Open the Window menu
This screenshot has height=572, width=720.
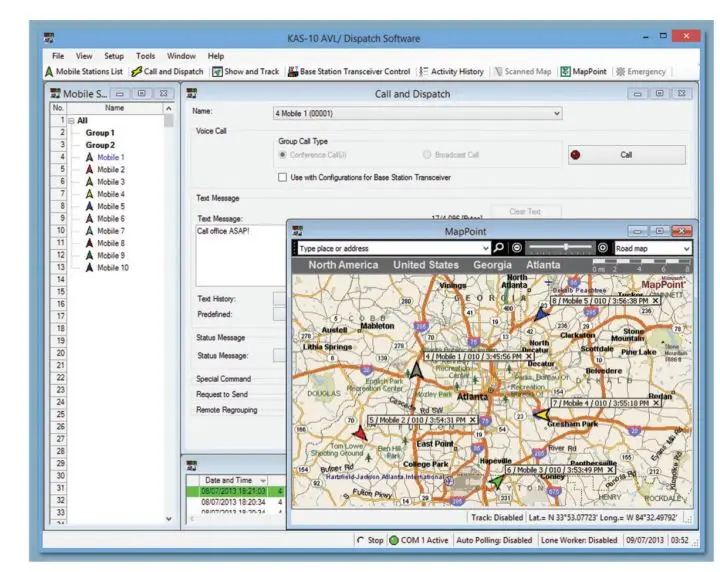(181, 56)
